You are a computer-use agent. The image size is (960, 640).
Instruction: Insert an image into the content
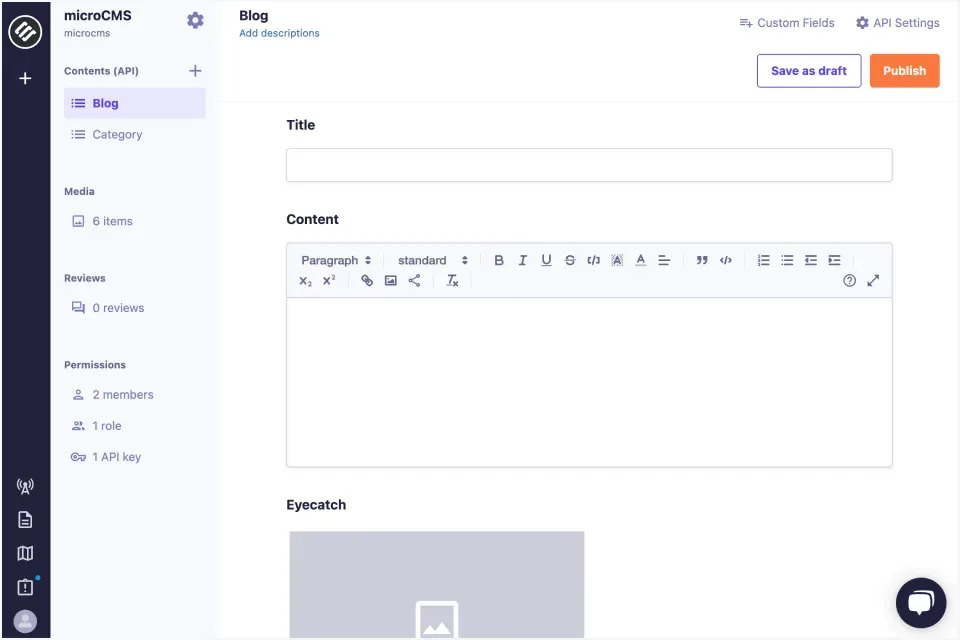390,281
